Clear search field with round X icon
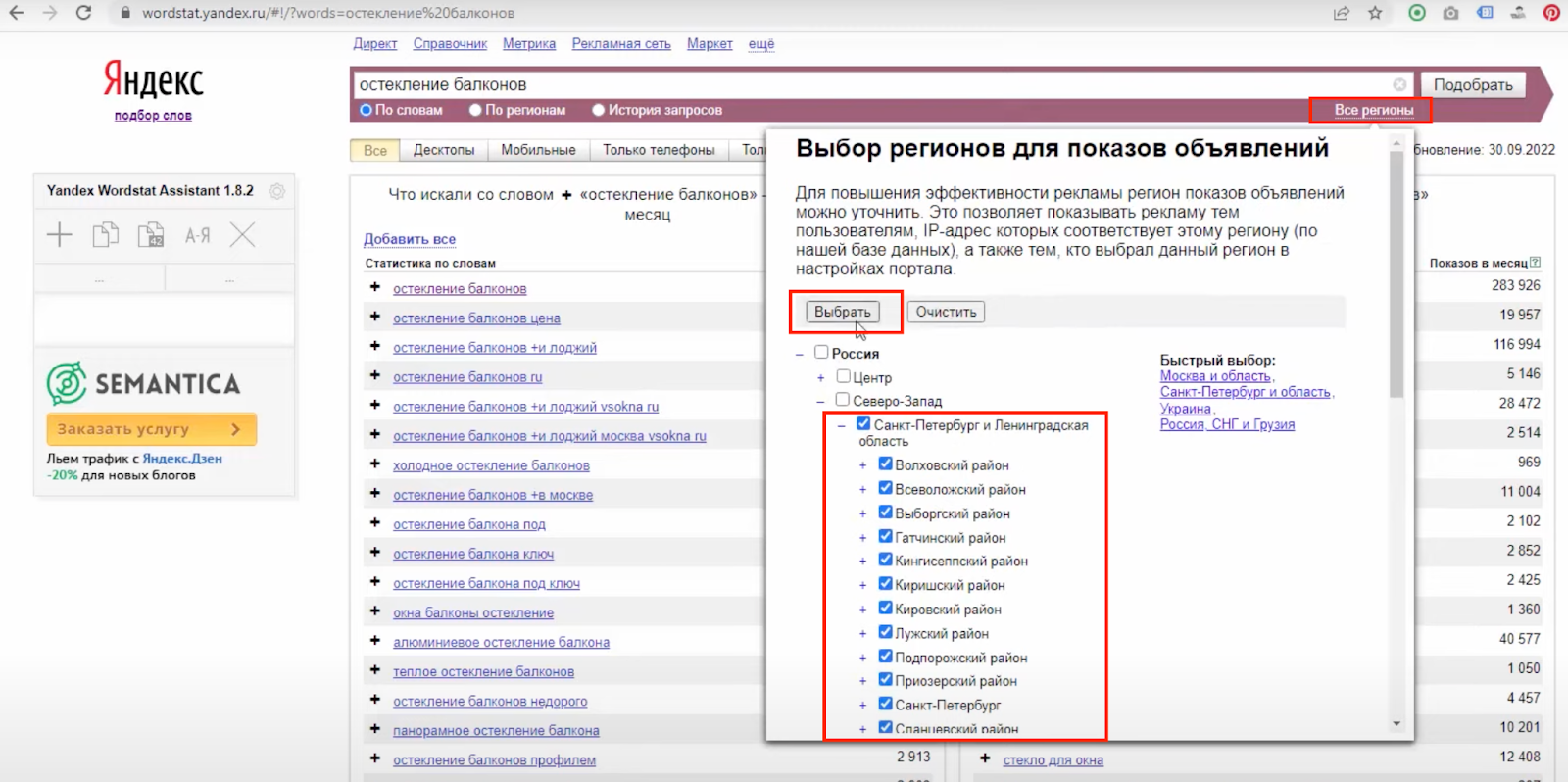 click(x=1399, y=85)
